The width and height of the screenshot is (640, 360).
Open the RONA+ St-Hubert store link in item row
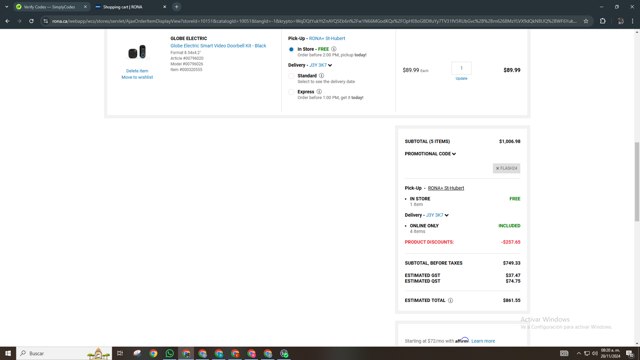click(x=327, y=38)
